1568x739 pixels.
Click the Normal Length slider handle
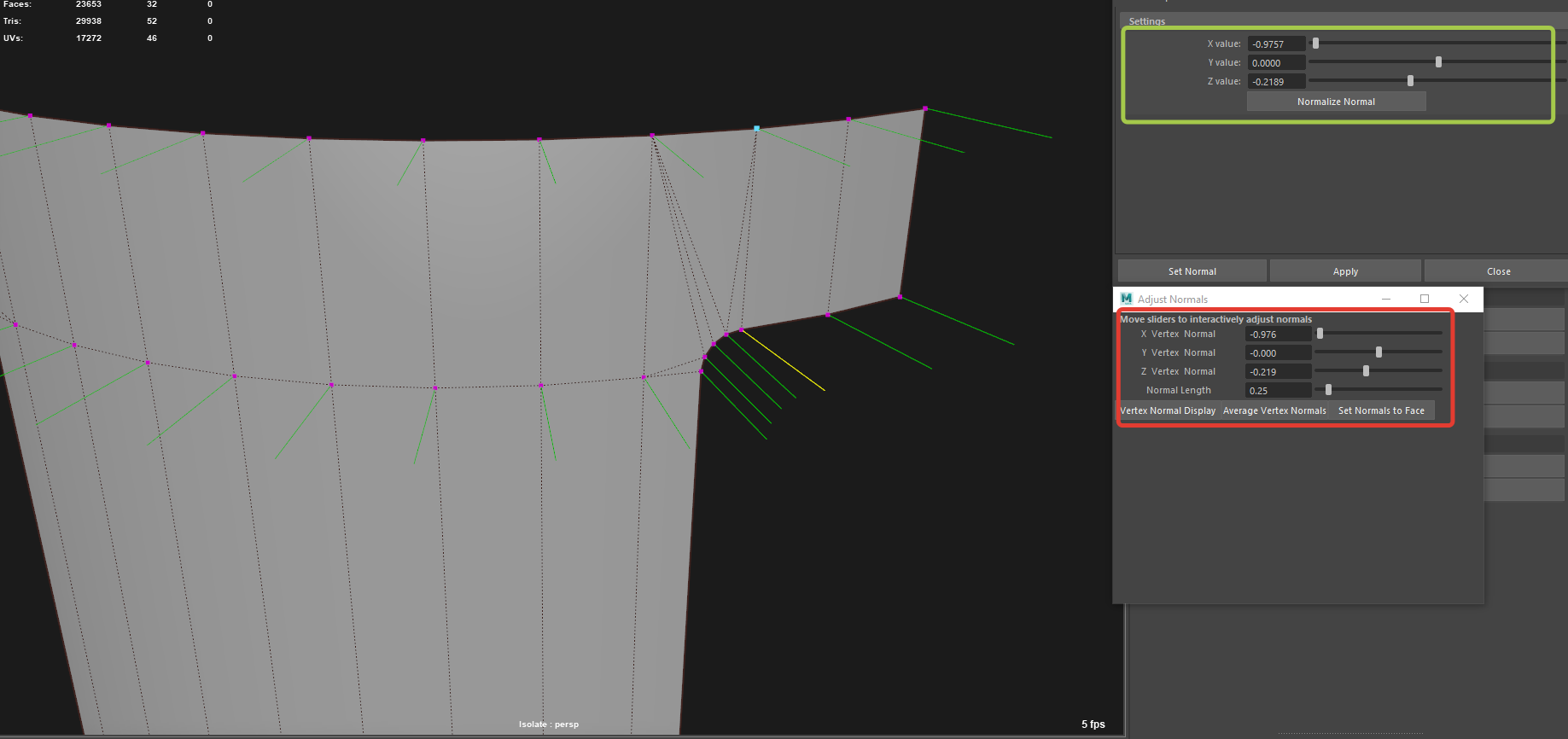tap(1328, 389)
